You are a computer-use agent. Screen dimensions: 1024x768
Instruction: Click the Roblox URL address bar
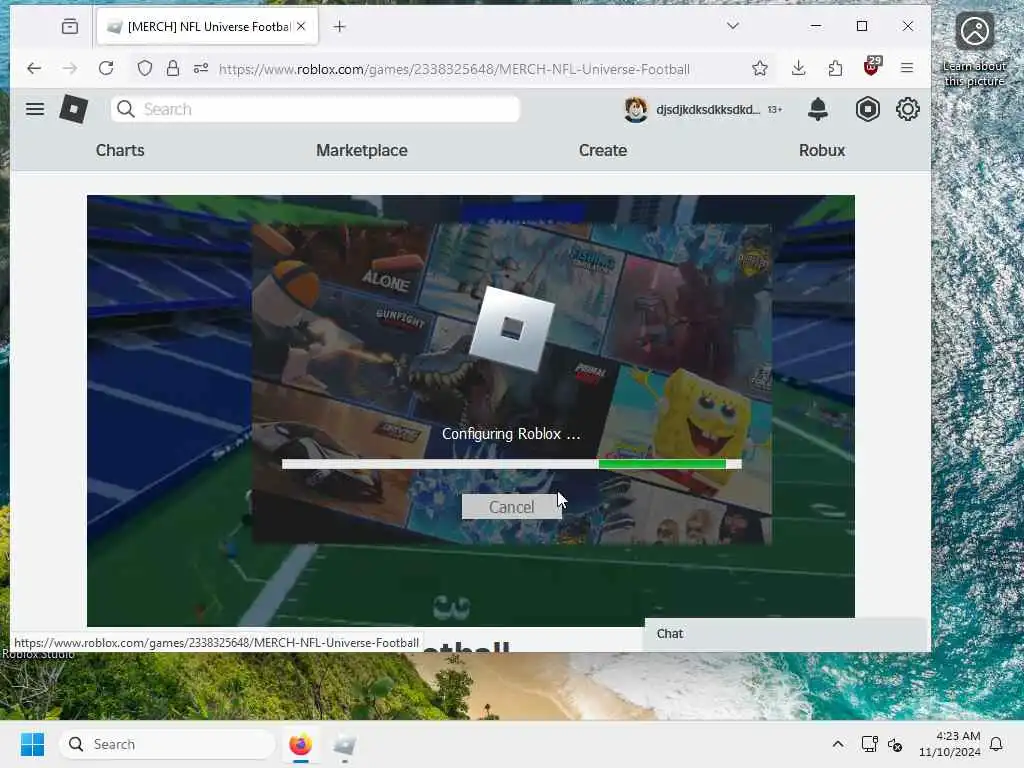pyautogui.click(x=454, y=69)
